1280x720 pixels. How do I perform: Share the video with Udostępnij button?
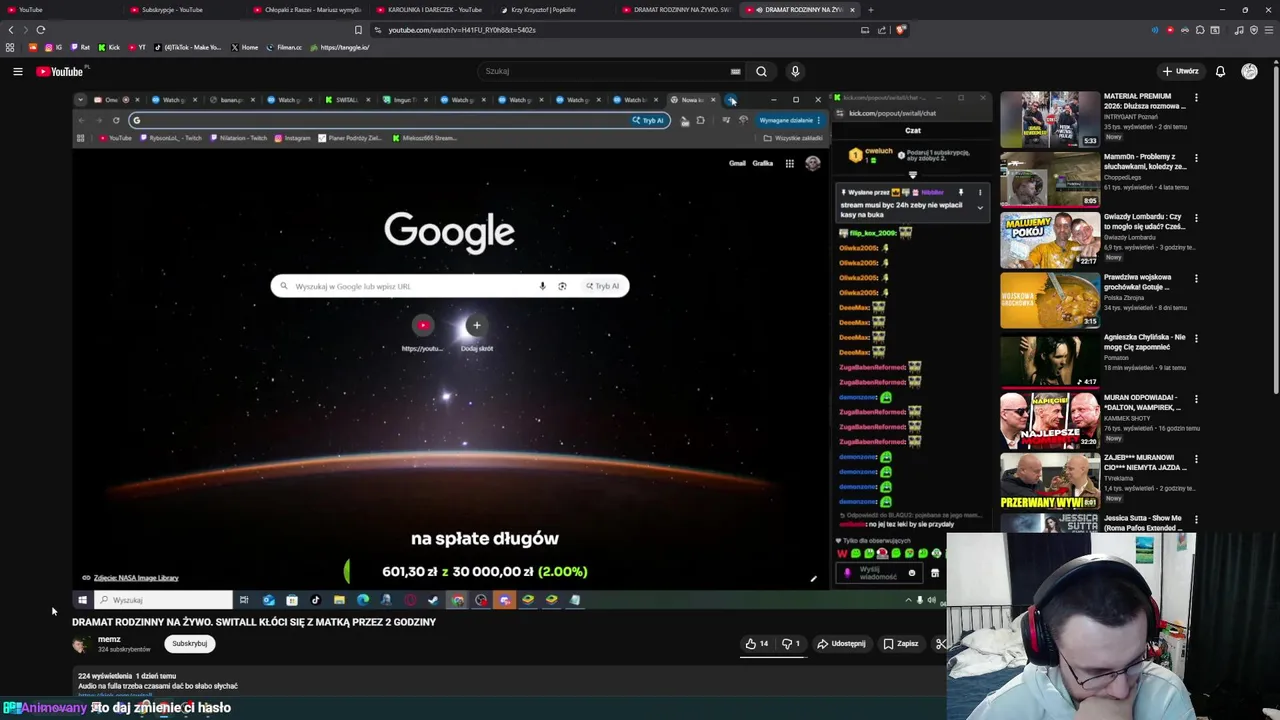(841, 644)
